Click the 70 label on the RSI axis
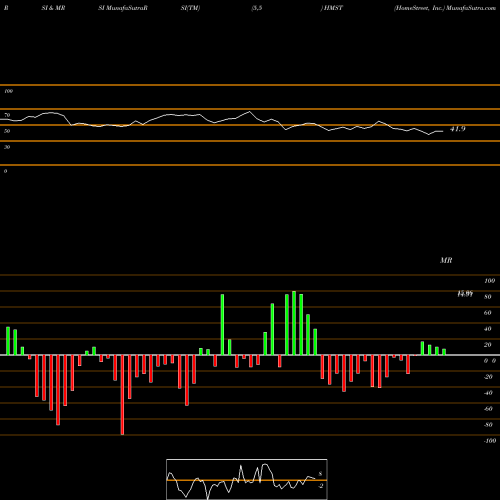Screen dimensions: 500x500 (7, 115)
